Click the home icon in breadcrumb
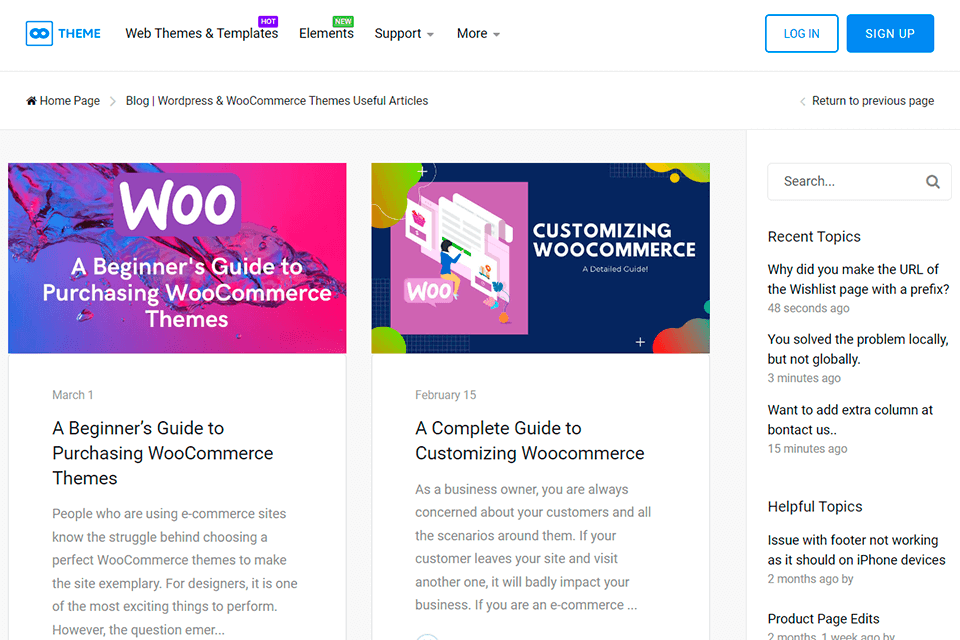The width and height of the screenshot is (960, 640). pos(31,101)
